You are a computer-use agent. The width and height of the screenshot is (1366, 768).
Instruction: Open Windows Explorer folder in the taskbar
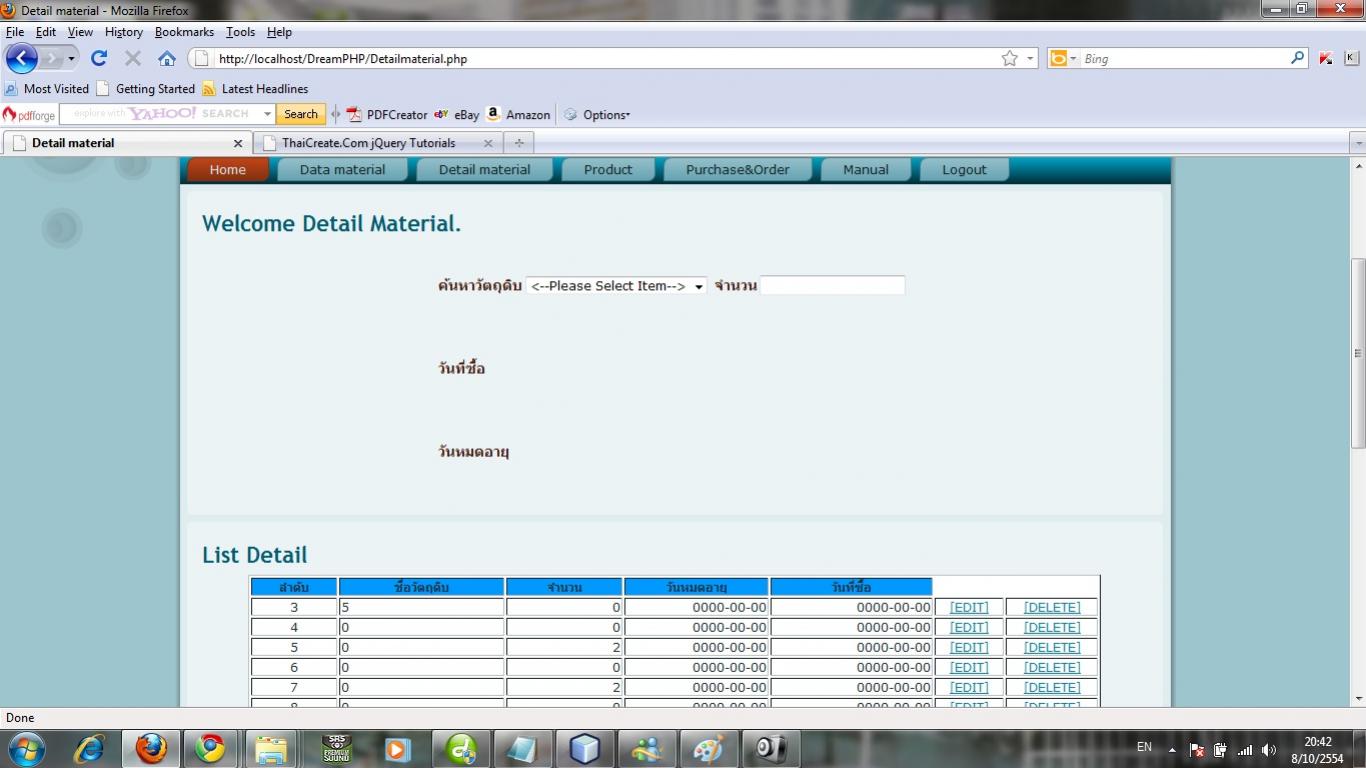[271, 748]
